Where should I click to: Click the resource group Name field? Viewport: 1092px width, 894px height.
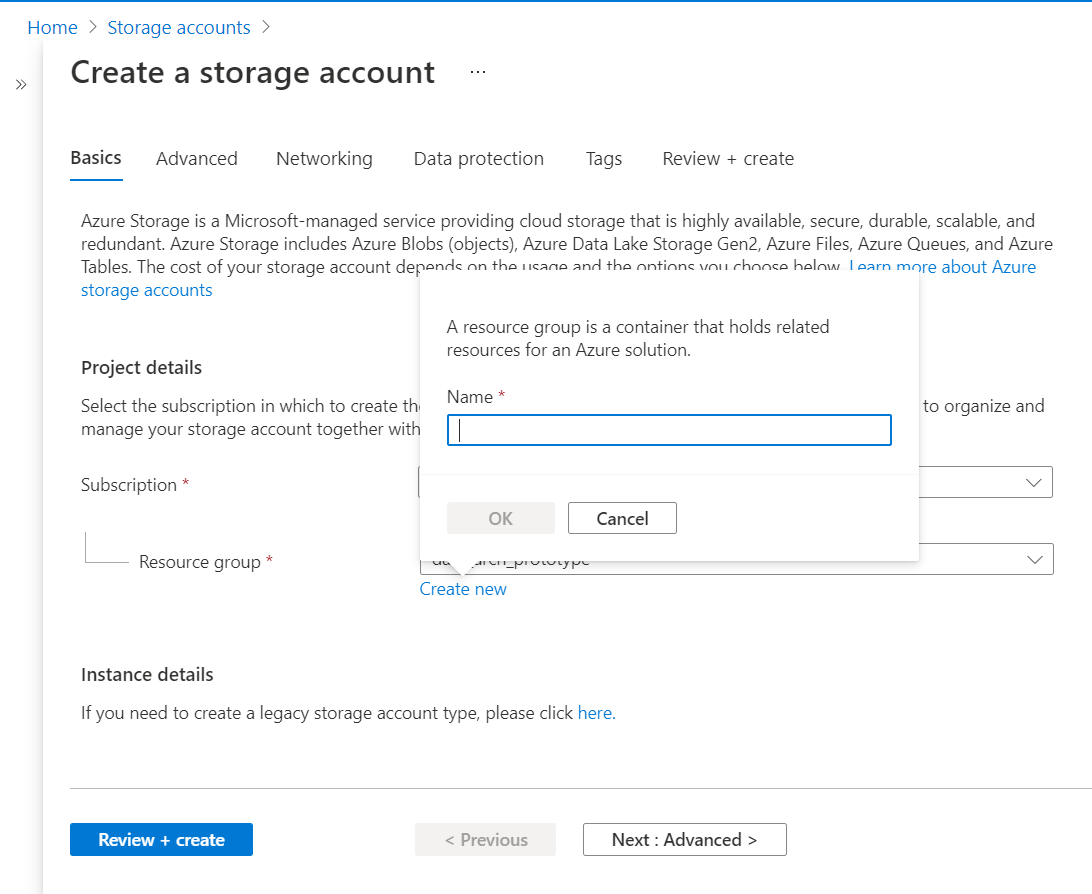coord(669,430)
